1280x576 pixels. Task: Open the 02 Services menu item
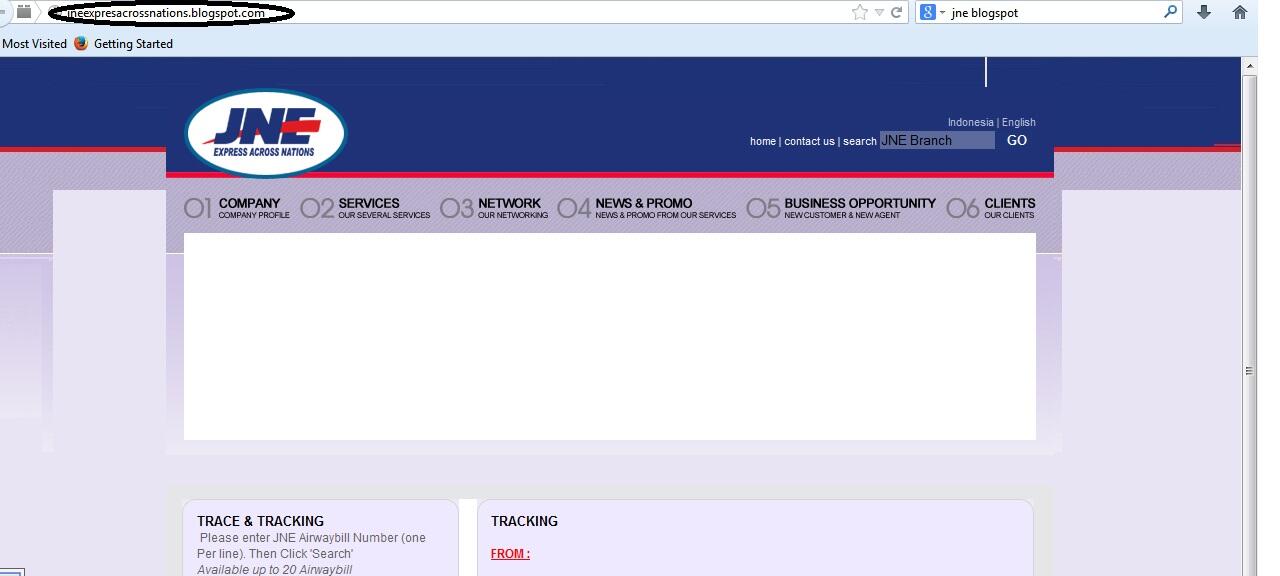(x=365, y=207)
